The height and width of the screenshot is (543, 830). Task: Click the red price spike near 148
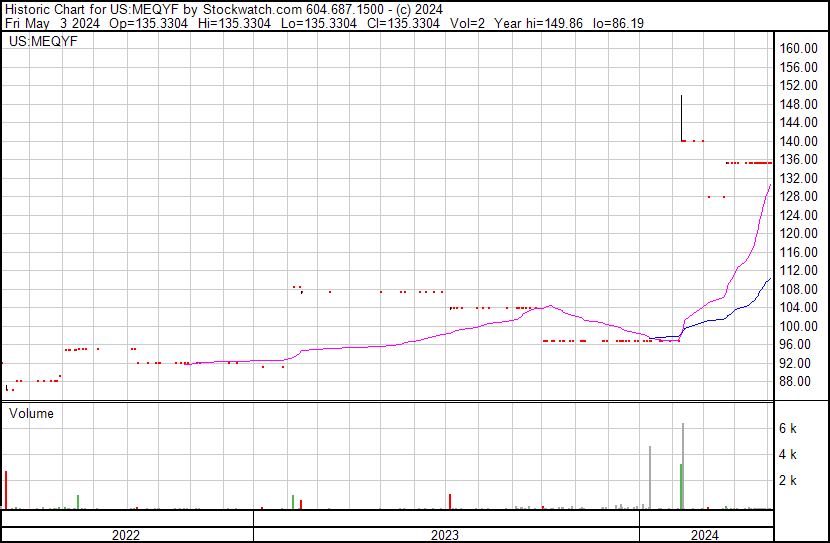(x=681, y=115)
